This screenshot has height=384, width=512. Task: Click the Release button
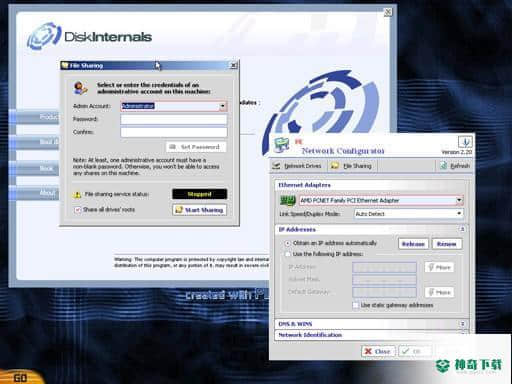413,244
